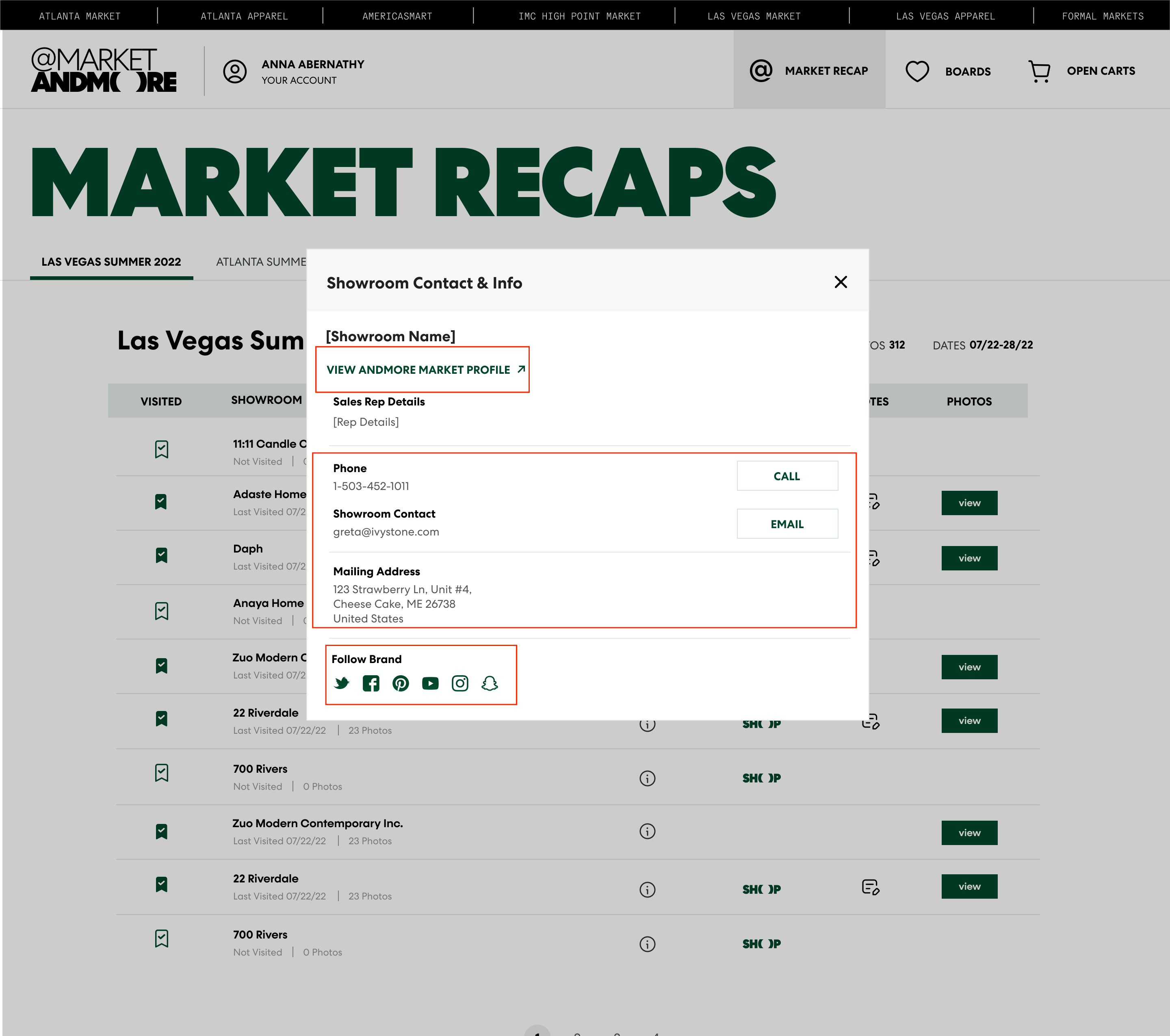Click the [Showroom Name] heading
1170x1036 pixels.
point(390,336)
